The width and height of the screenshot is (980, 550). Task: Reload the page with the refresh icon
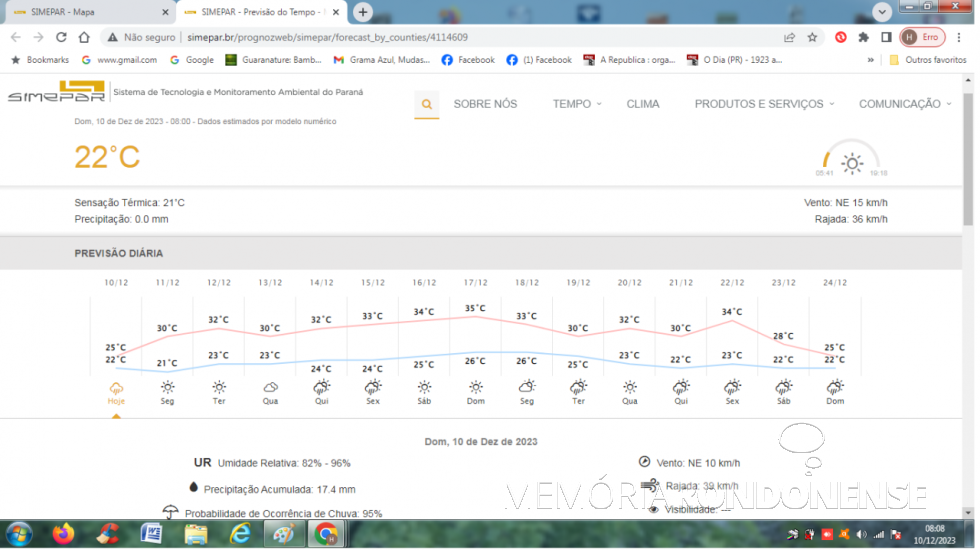point(61,37)
